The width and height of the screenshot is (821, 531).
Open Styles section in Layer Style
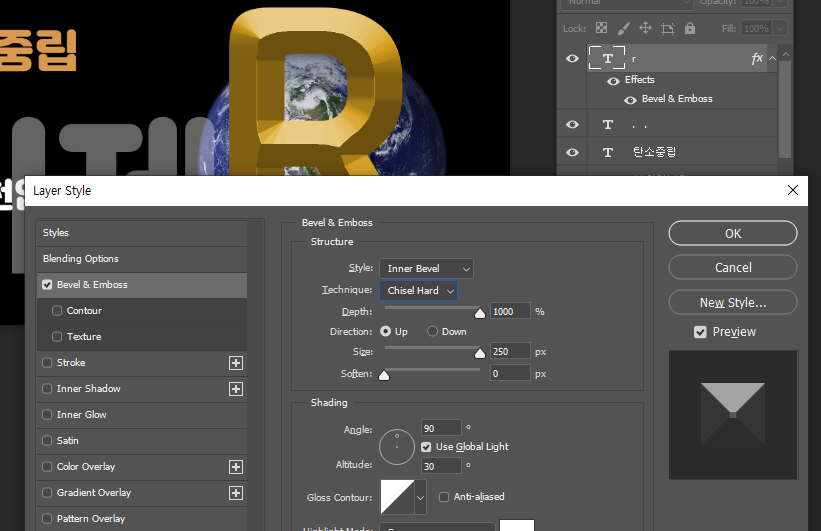(142, 233)
